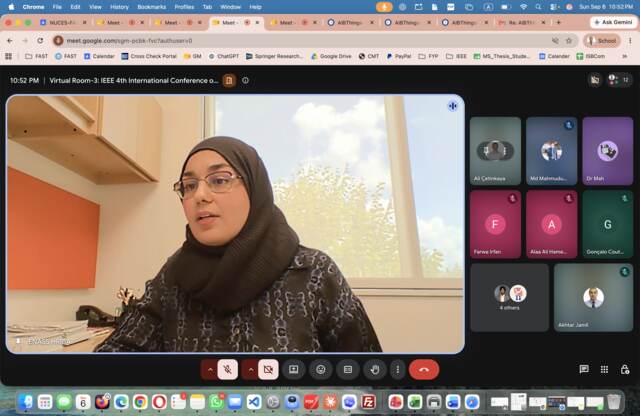
Task: Show hidden bookmarks overflow chevron
Action: 624,56
